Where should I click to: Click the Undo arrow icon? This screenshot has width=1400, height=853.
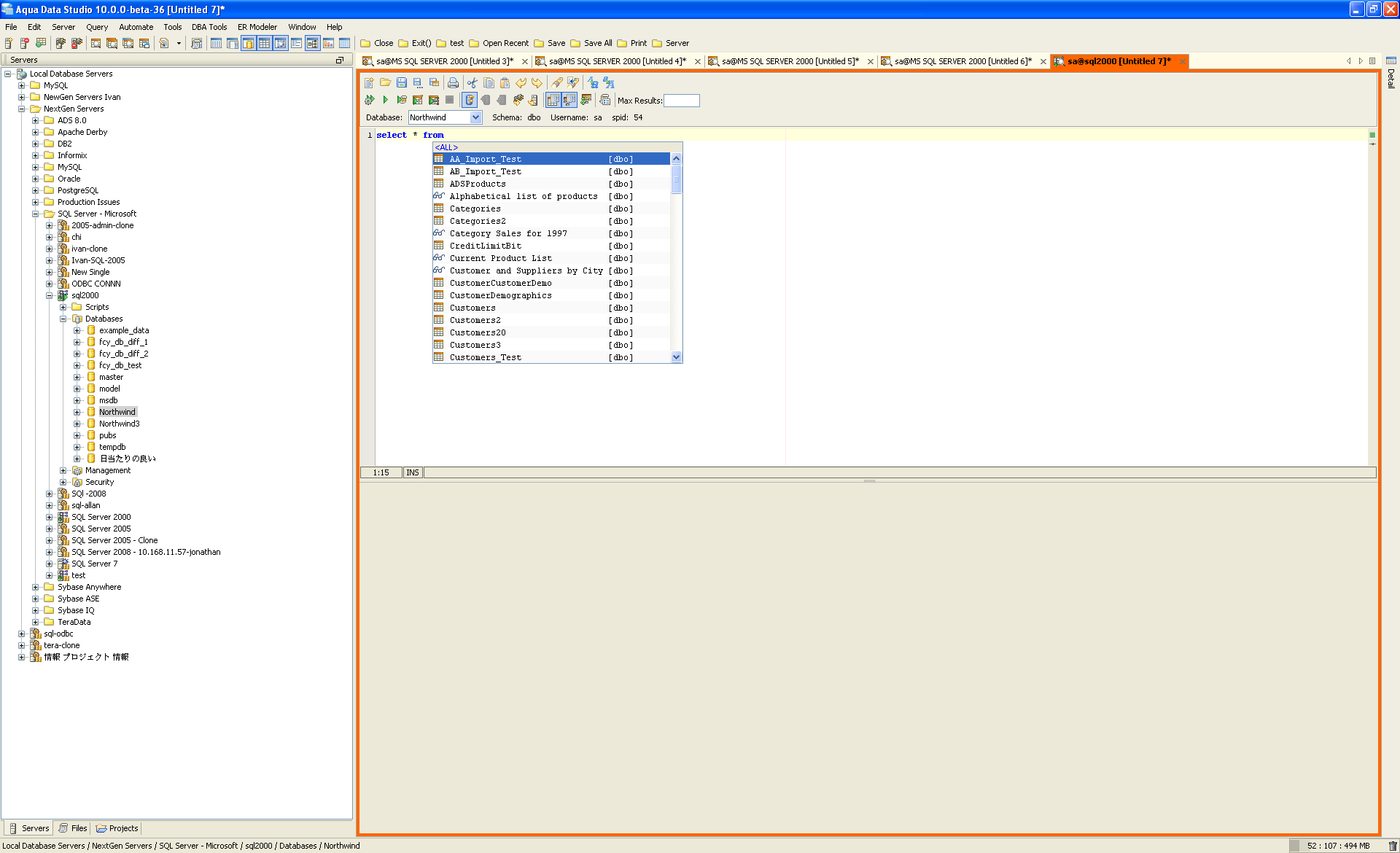[521, 83]
